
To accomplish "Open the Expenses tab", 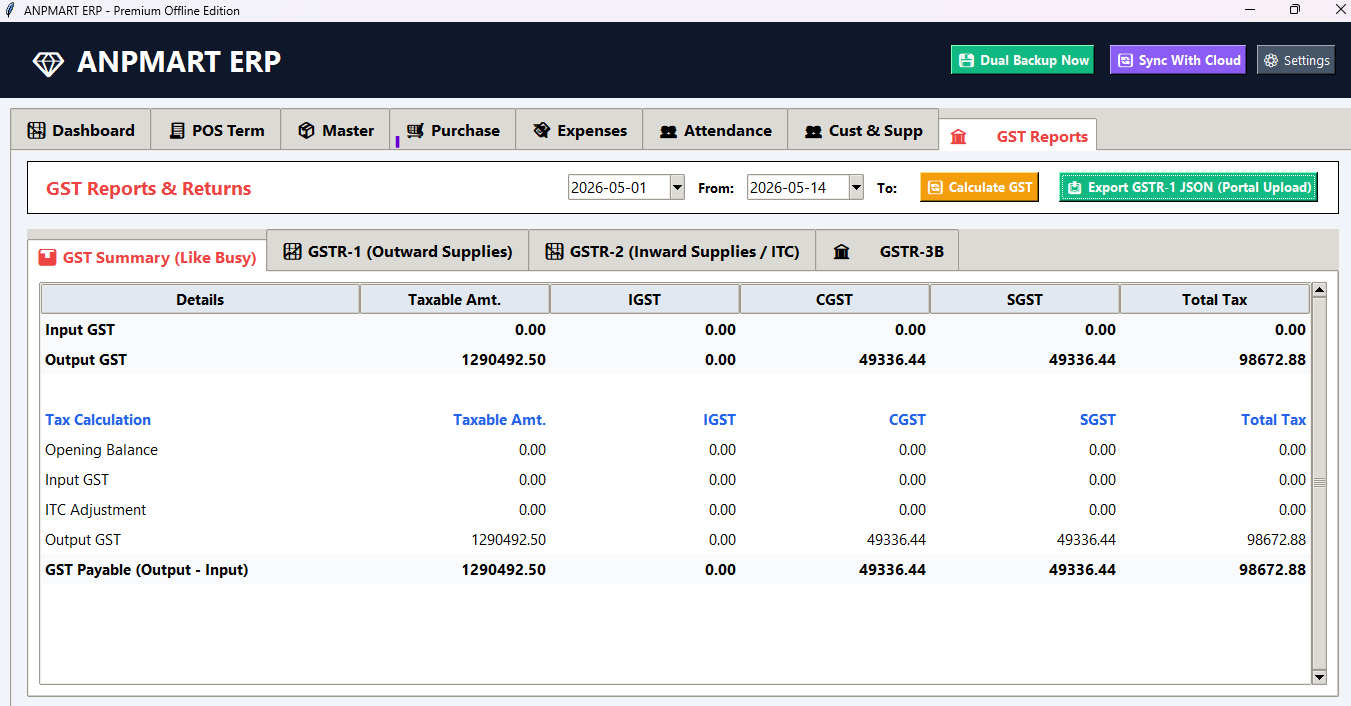I will tap(579, 130).
